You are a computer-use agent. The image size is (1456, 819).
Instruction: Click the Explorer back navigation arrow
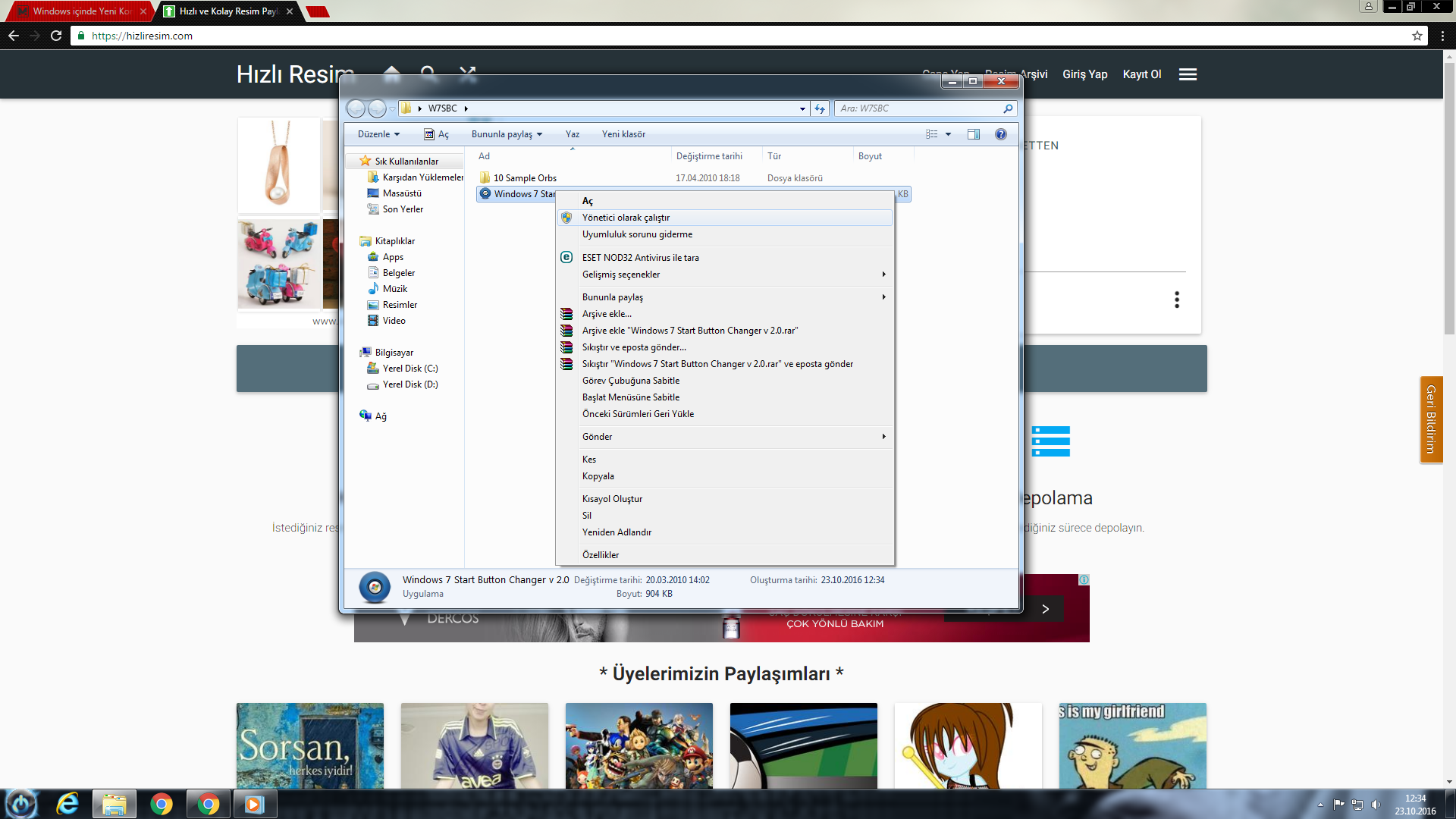(x=356, y=108)
